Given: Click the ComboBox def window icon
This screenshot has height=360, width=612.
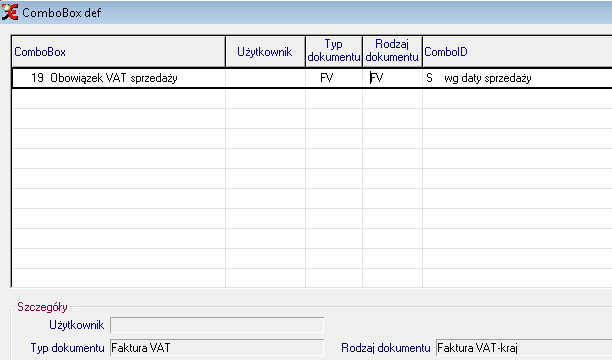Looking at the screenshot, I should [10, 12].
